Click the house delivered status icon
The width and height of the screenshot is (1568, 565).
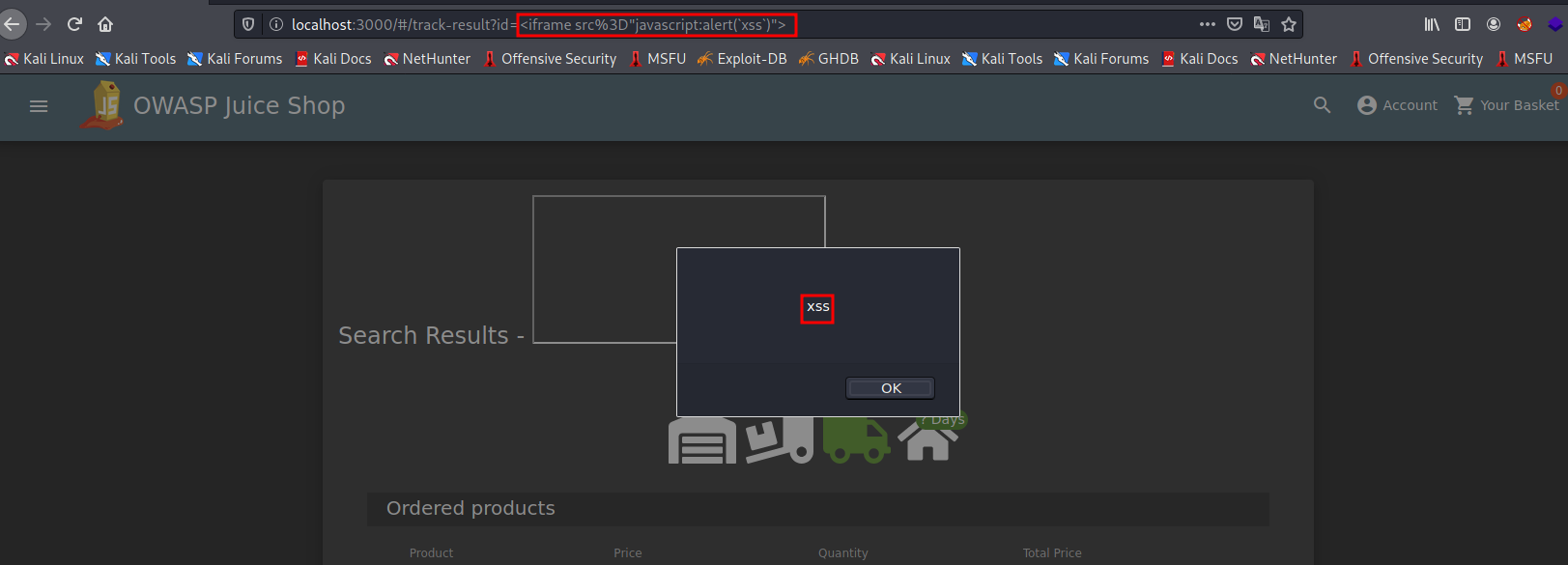tap(927, 440)
